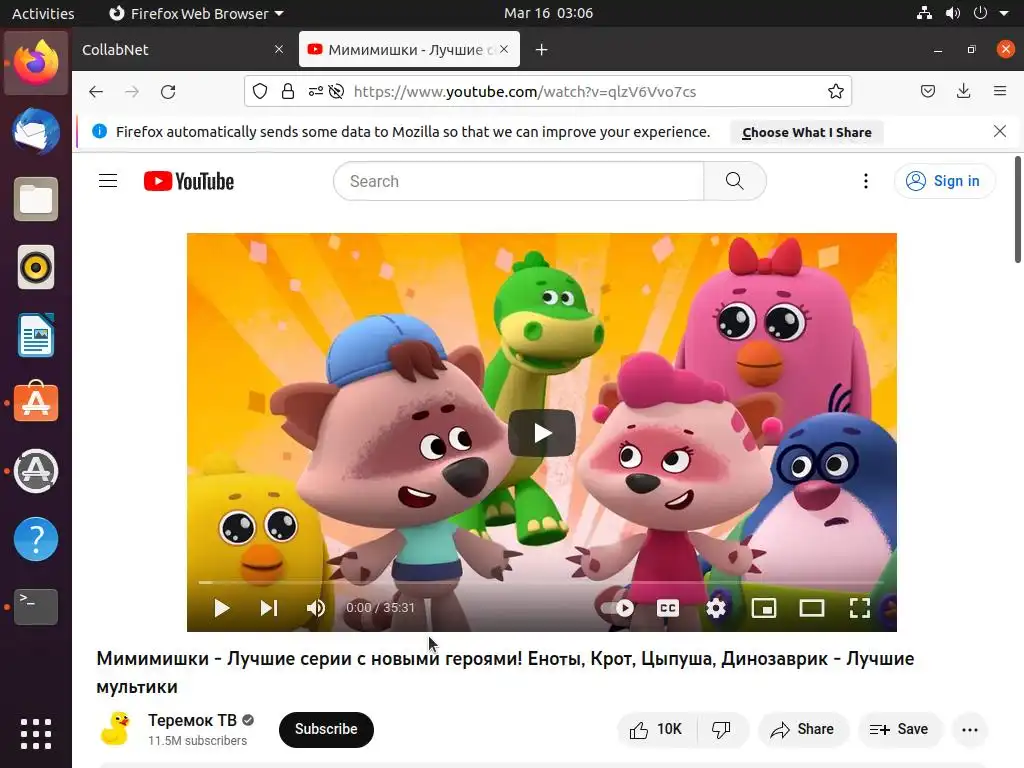Switch to theater mode
The image size is (1024, 768).
click(x=812, y=608)
